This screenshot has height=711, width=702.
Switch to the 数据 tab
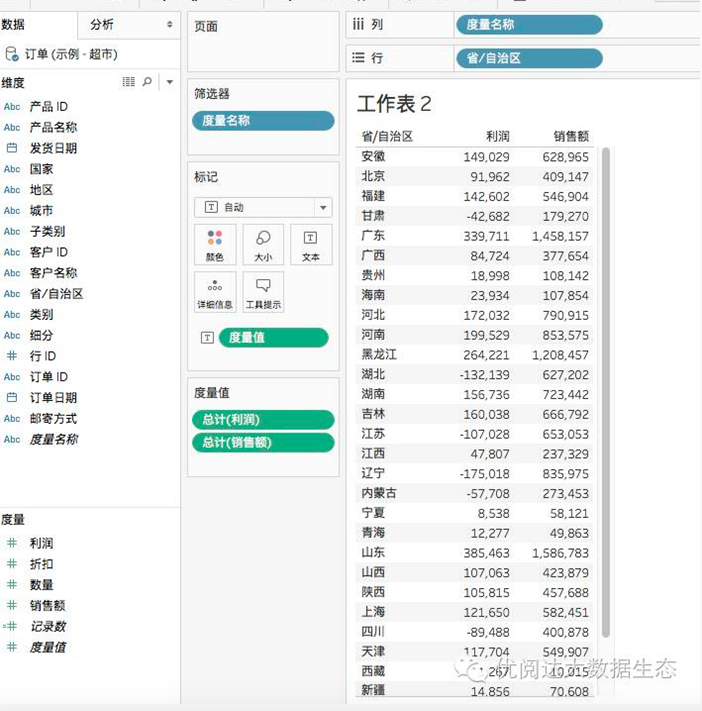point(14,24)
